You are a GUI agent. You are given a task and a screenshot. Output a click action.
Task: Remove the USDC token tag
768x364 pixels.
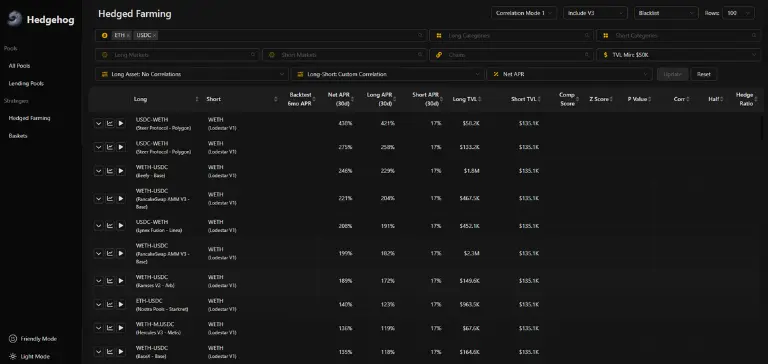154,35
